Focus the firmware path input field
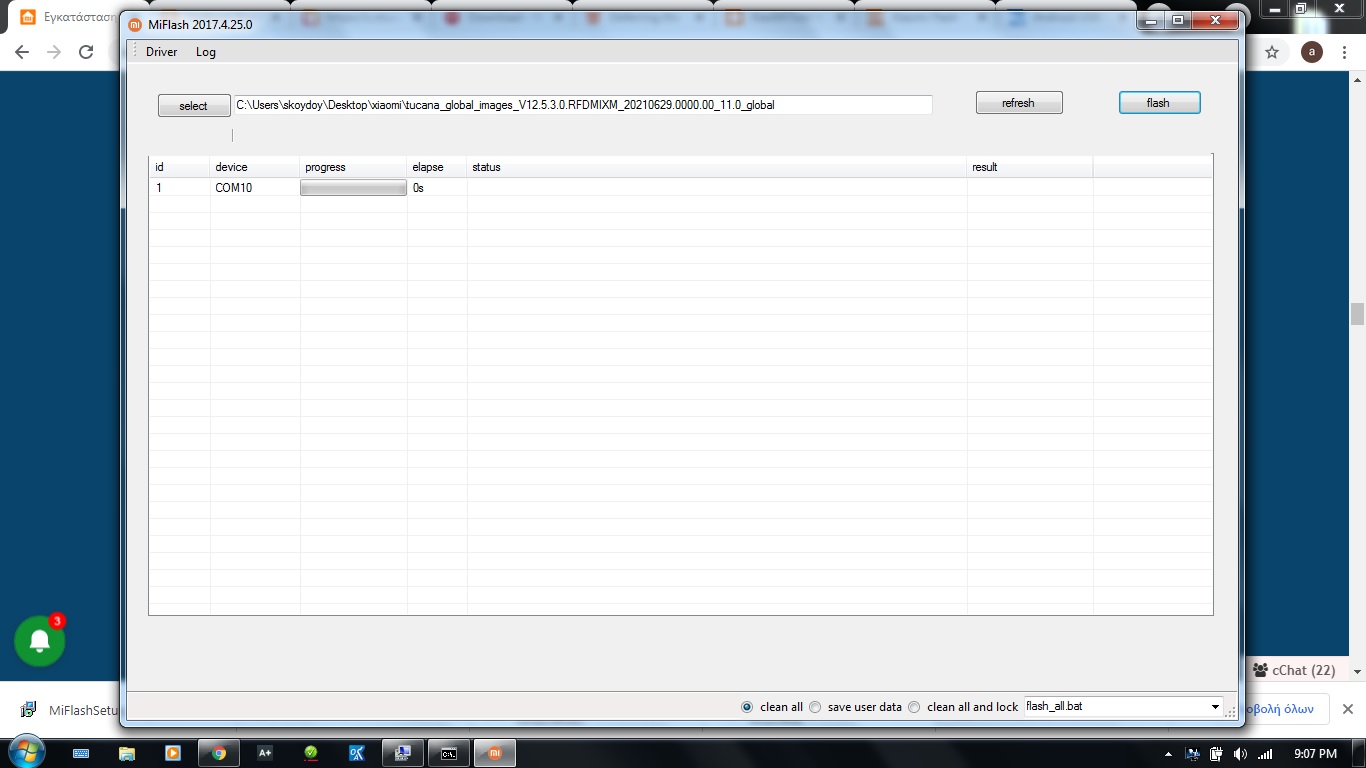1366x768 pixels. [x=582, y=104]
